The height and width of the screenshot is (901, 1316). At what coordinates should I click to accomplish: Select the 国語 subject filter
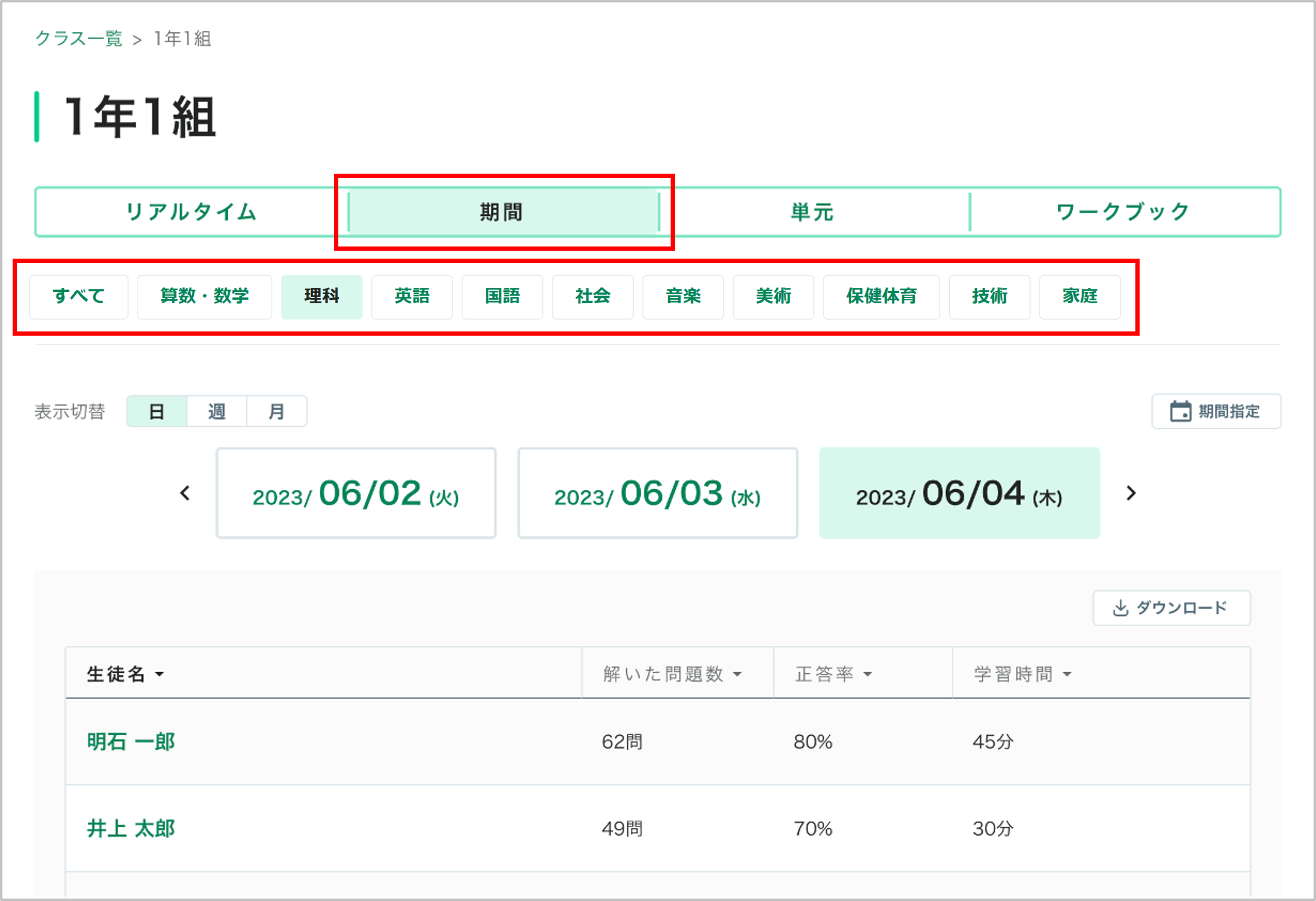502,297
